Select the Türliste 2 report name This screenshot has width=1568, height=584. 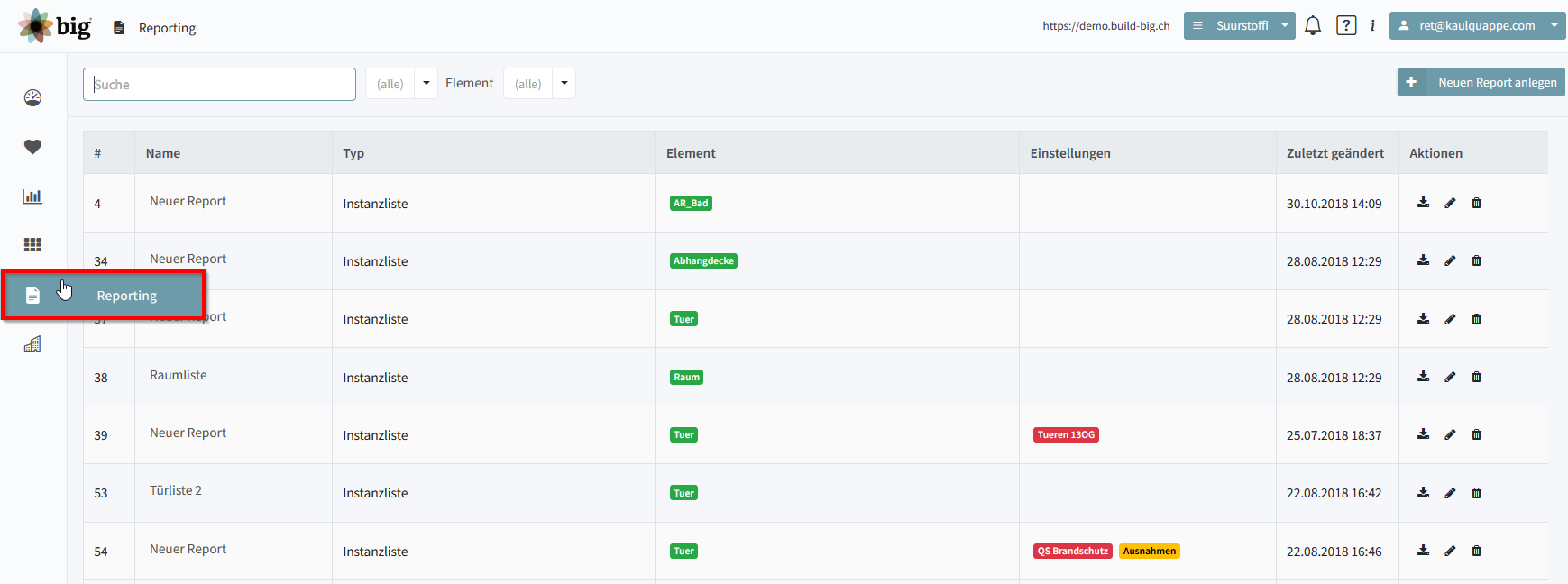176,490
